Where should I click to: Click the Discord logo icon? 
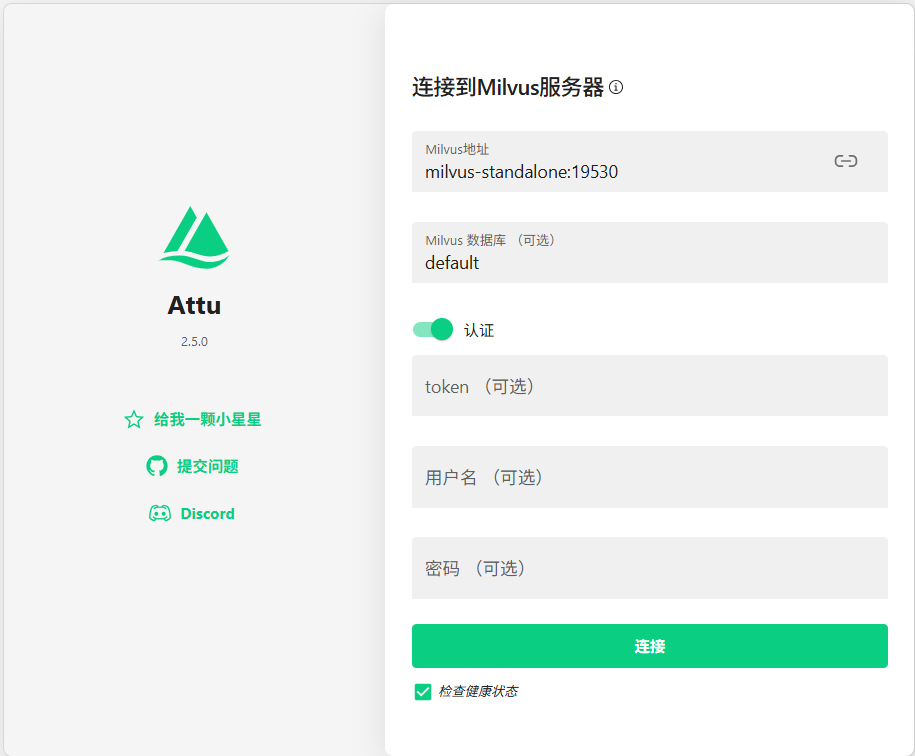160,513
